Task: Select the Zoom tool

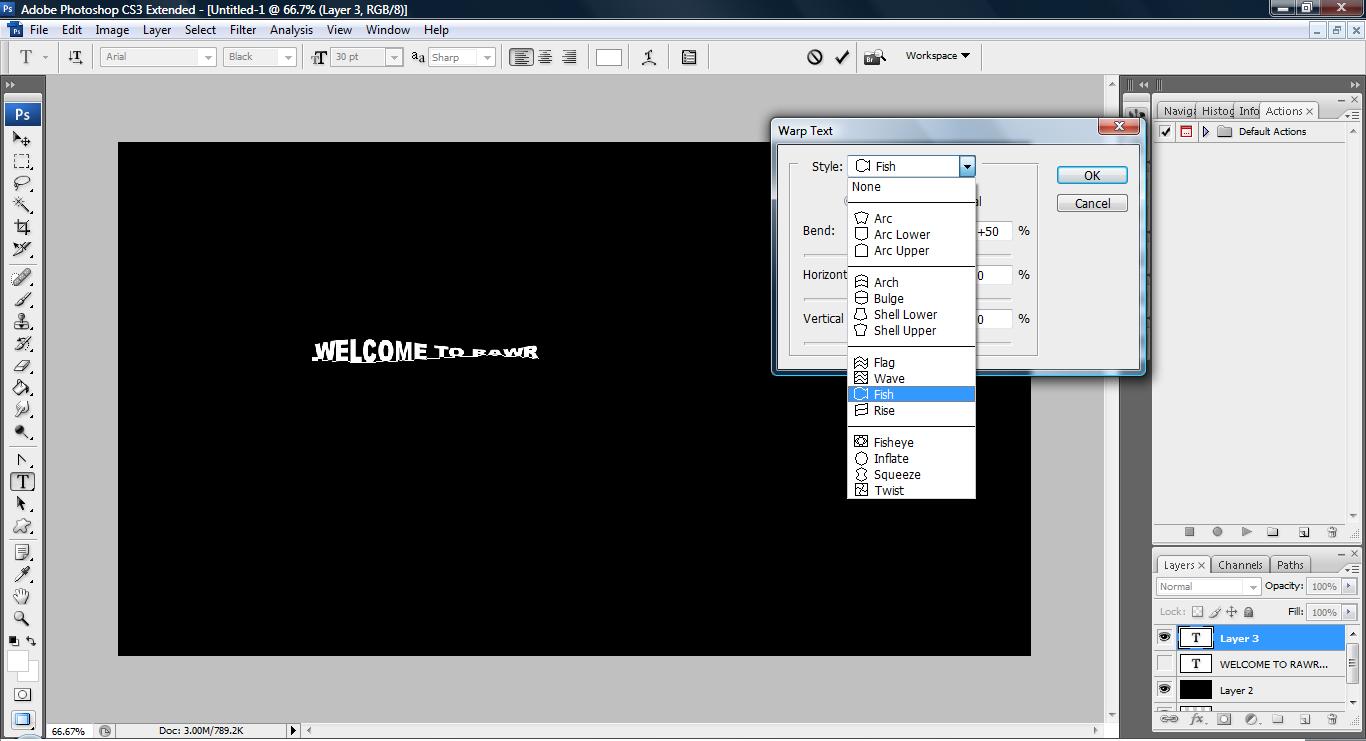Action: 22,618
